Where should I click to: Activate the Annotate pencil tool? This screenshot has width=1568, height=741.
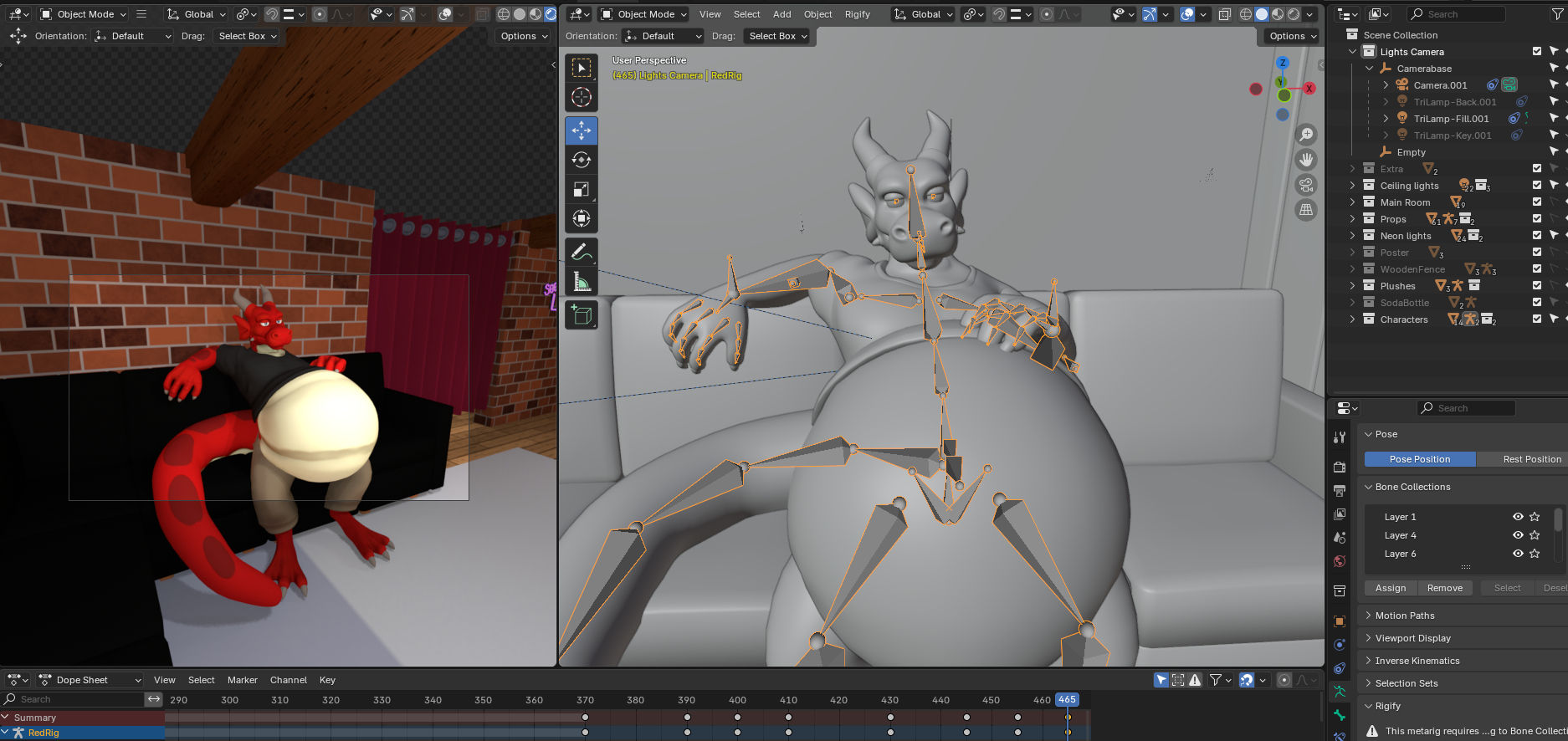point(582,252)
